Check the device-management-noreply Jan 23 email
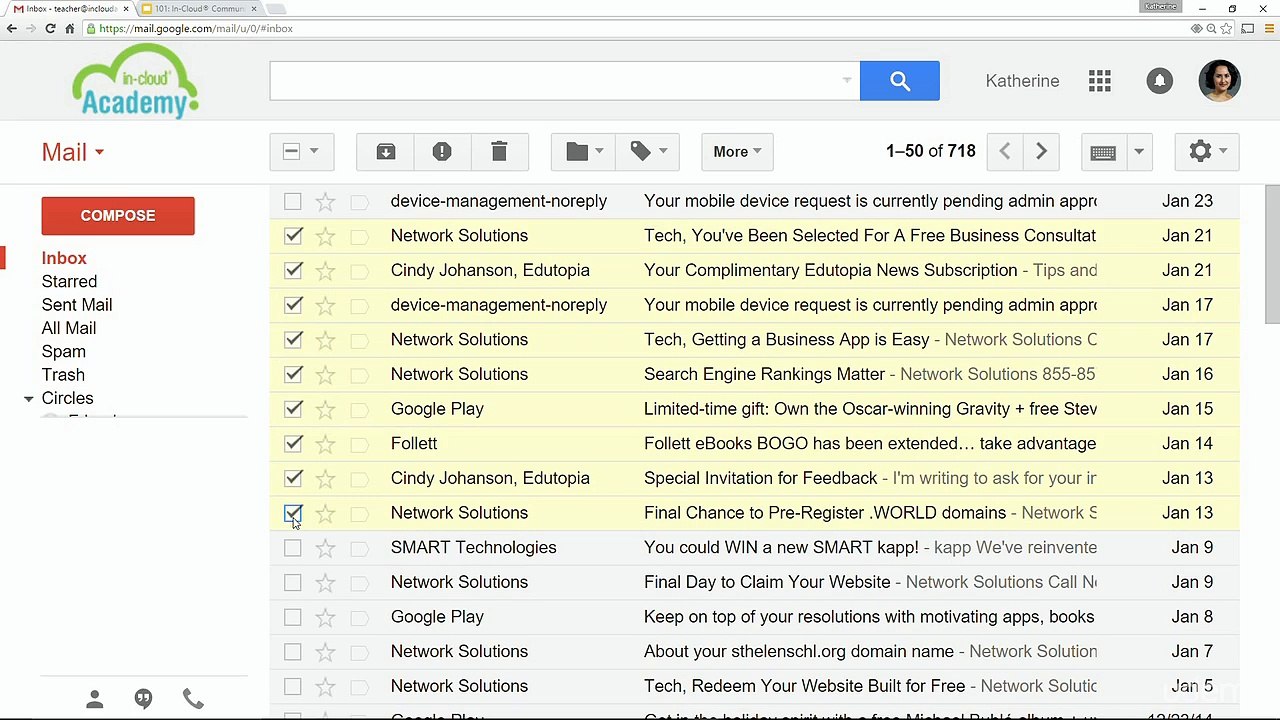The height and width of the screenshot is (720, 1280). click(x=293, y=201)
